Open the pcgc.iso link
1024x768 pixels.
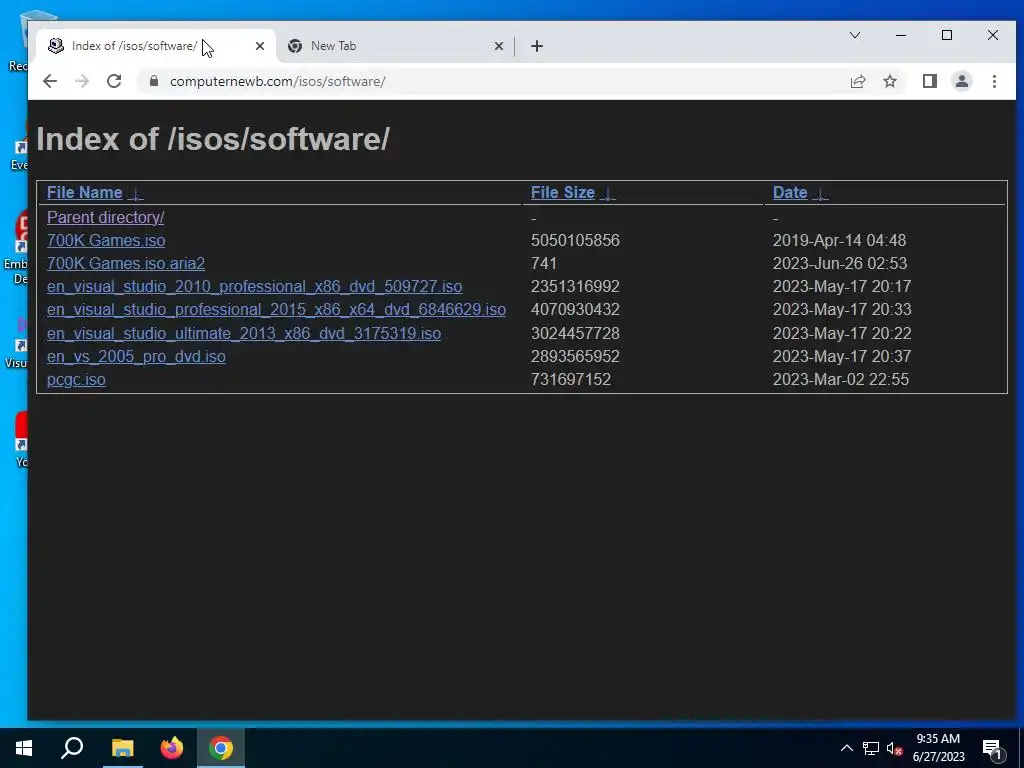click(x=76, y=379)
